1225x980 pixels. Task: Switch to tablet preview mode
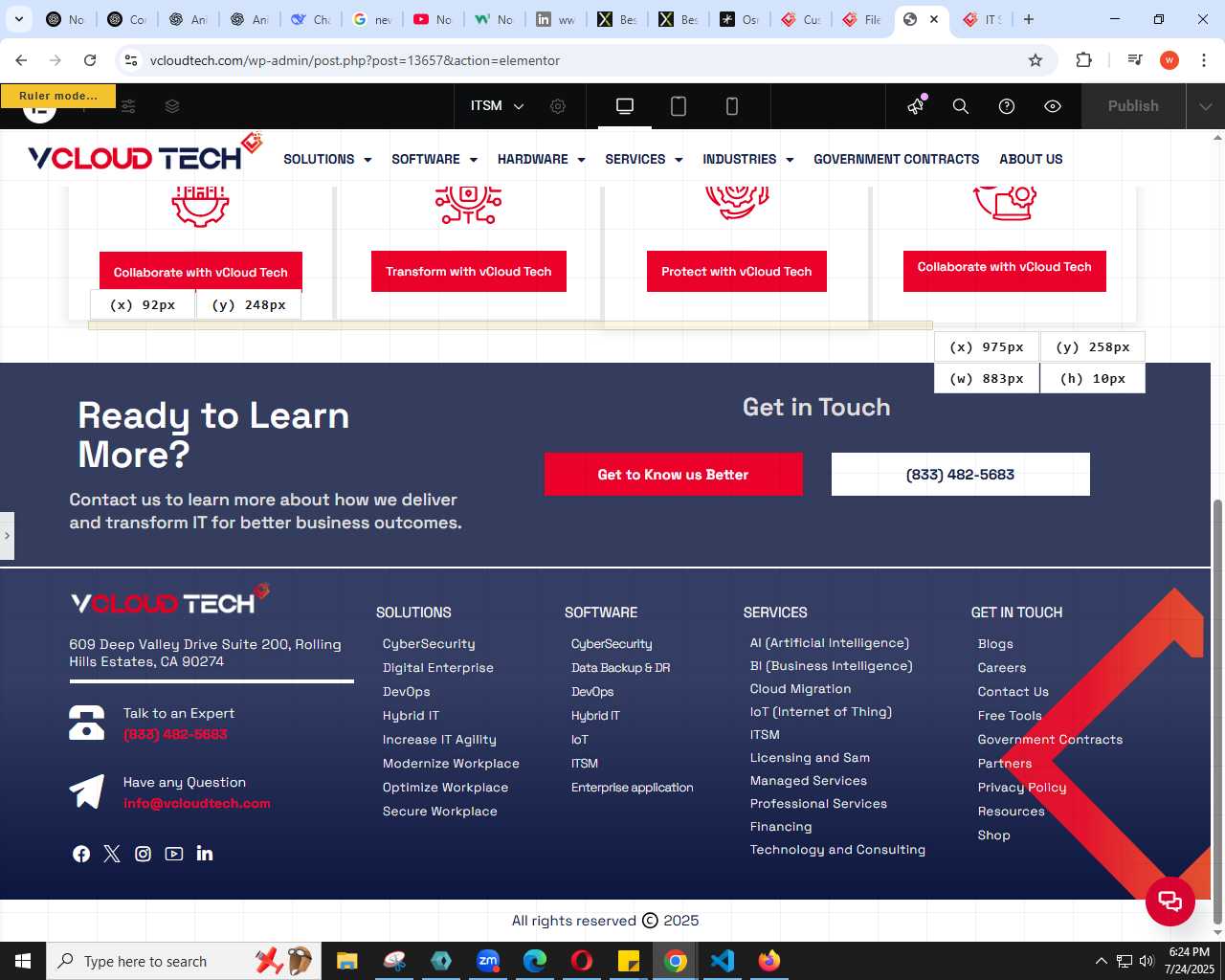point(679,106)
